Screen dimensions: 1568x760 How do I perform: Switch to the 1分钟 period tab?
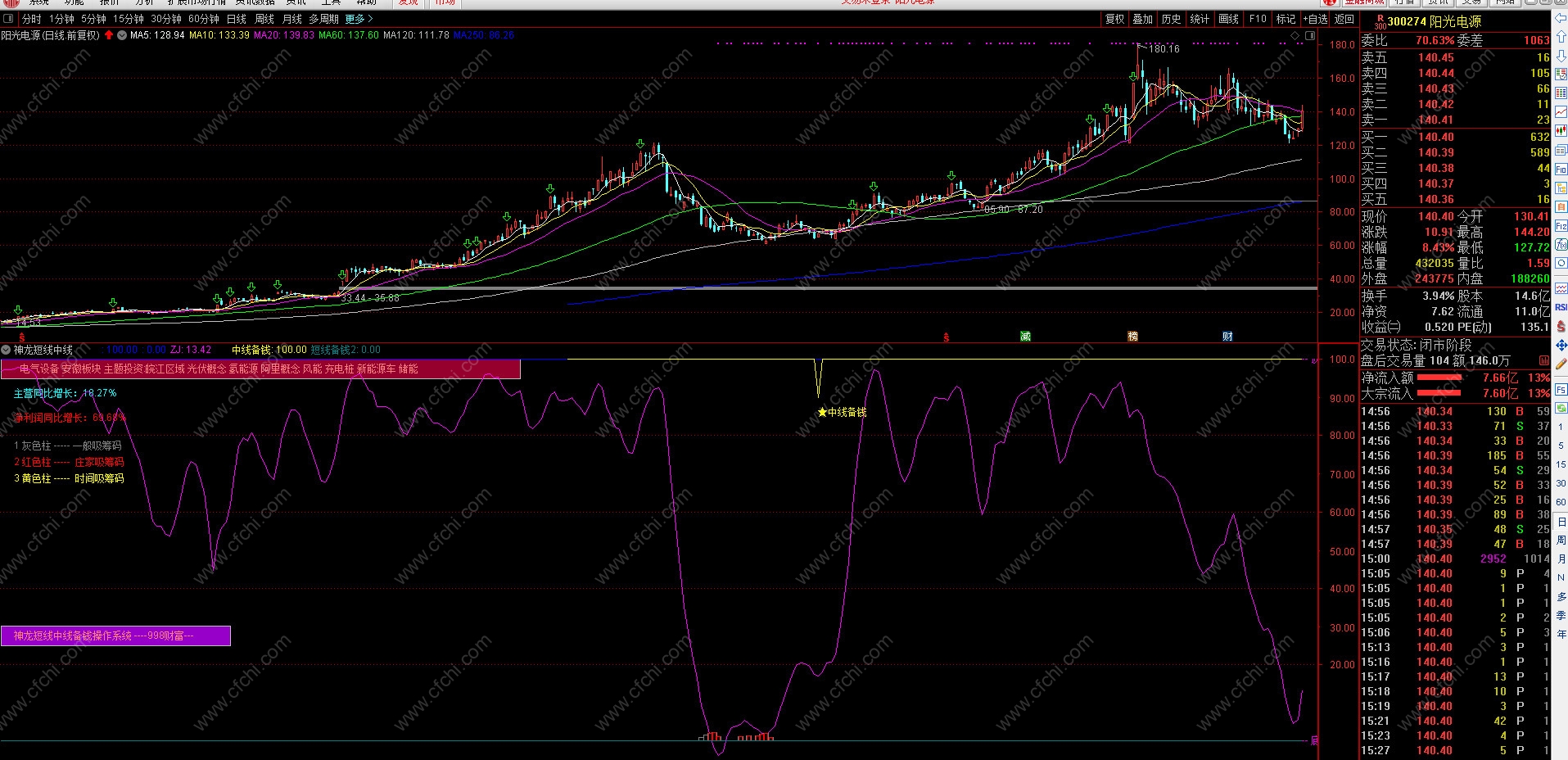click(x=61, y=19)
